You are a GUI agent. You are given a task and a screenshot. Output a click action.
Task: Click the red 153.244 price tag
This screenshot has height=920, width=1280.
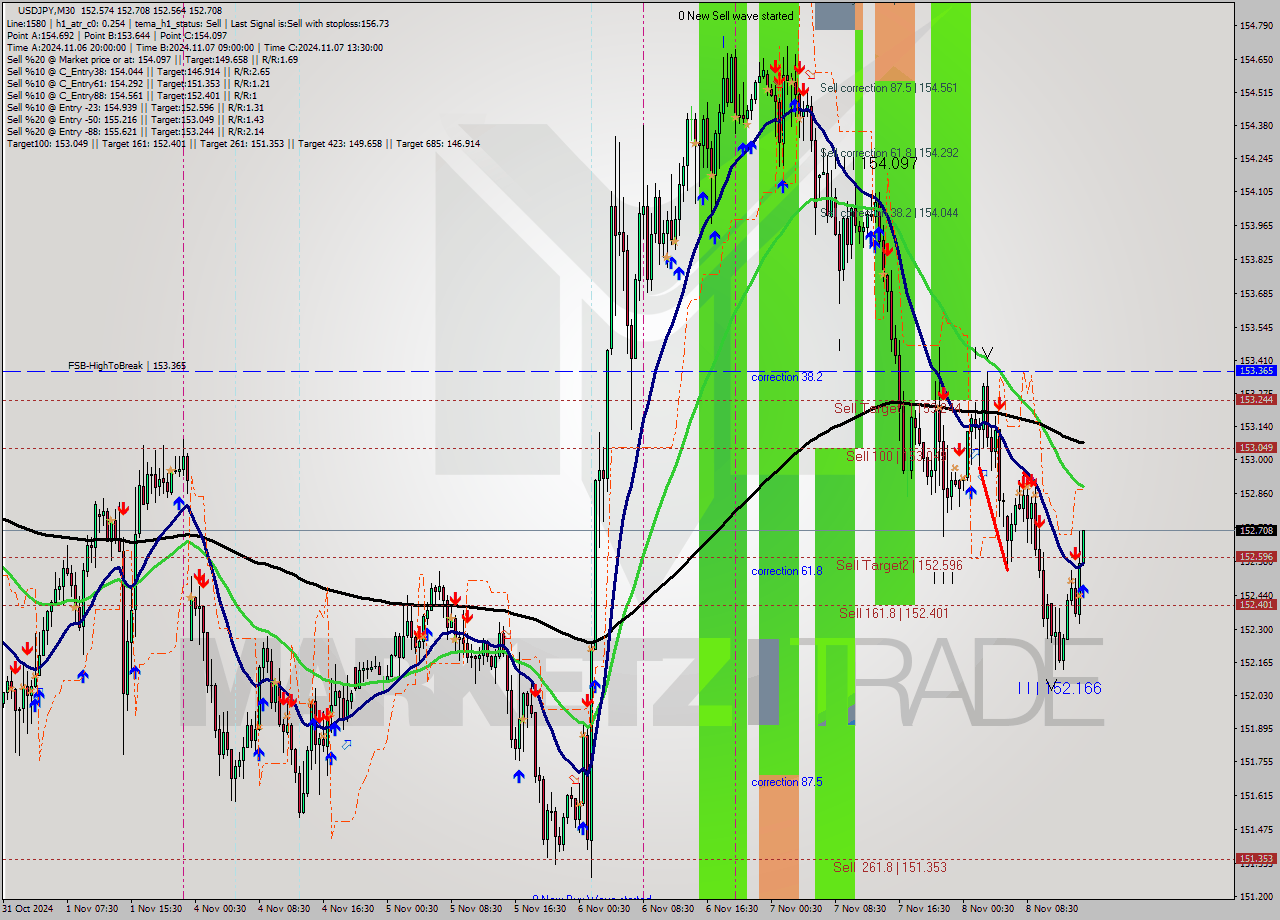1256,399
